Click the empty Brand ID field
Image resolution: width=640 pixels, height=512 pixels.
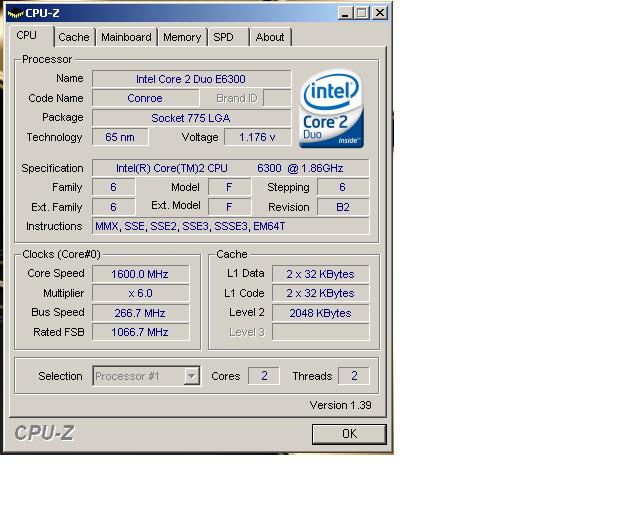(277, 98)
